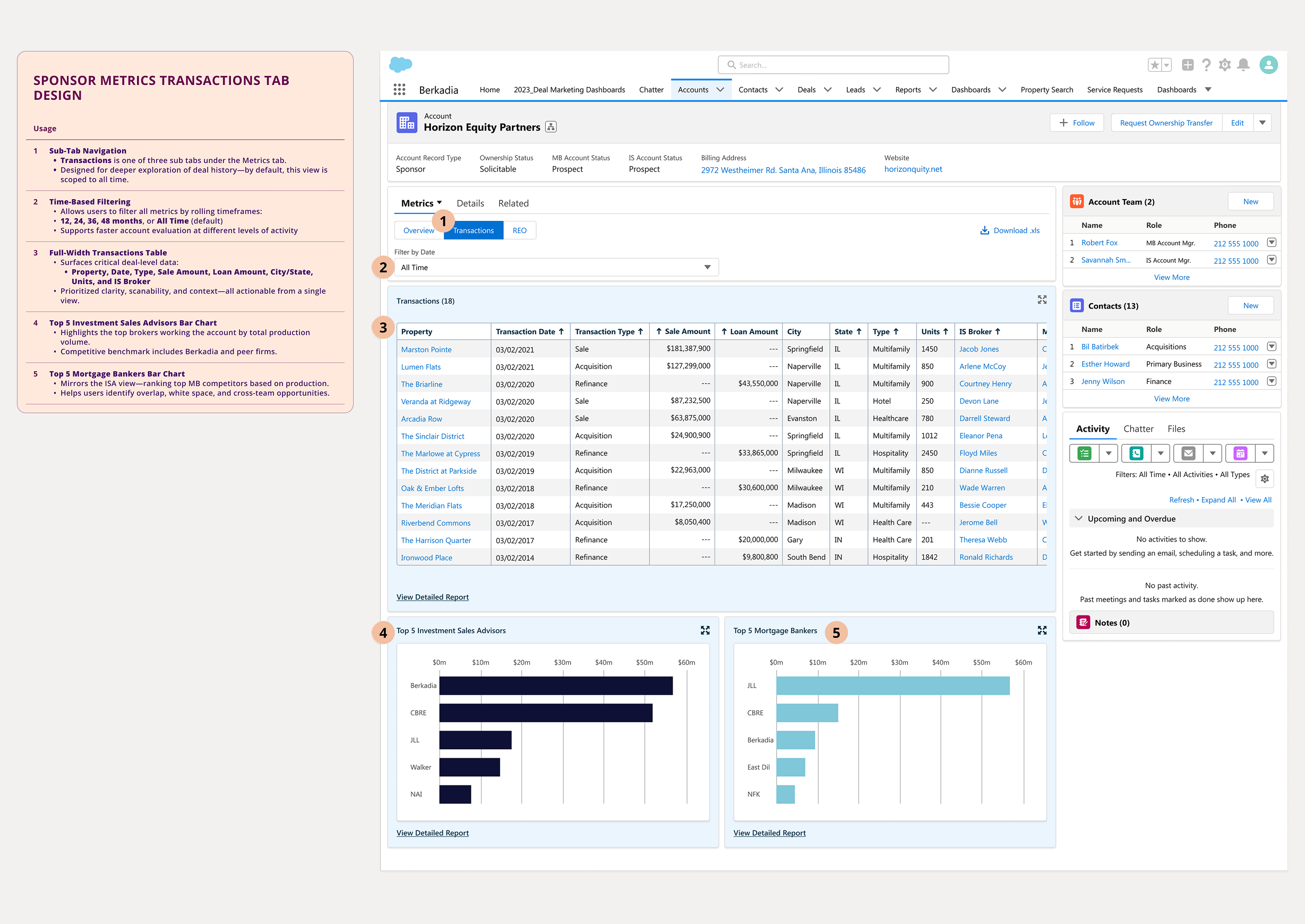Click the Email icon in Activity
Image resolution: width=1305 pixels, height=924 pixels.
tap(1188, 454)
